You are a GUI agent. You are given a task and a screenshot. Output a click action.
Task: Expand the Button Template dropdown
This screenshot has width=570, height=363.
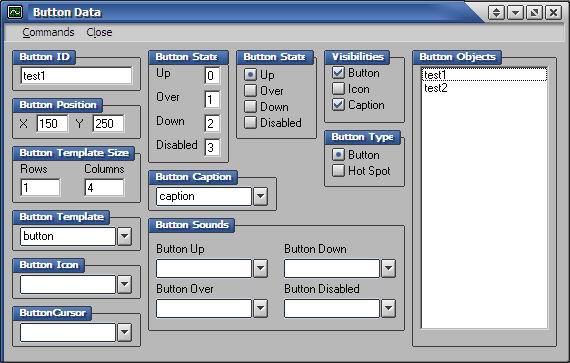124,236
